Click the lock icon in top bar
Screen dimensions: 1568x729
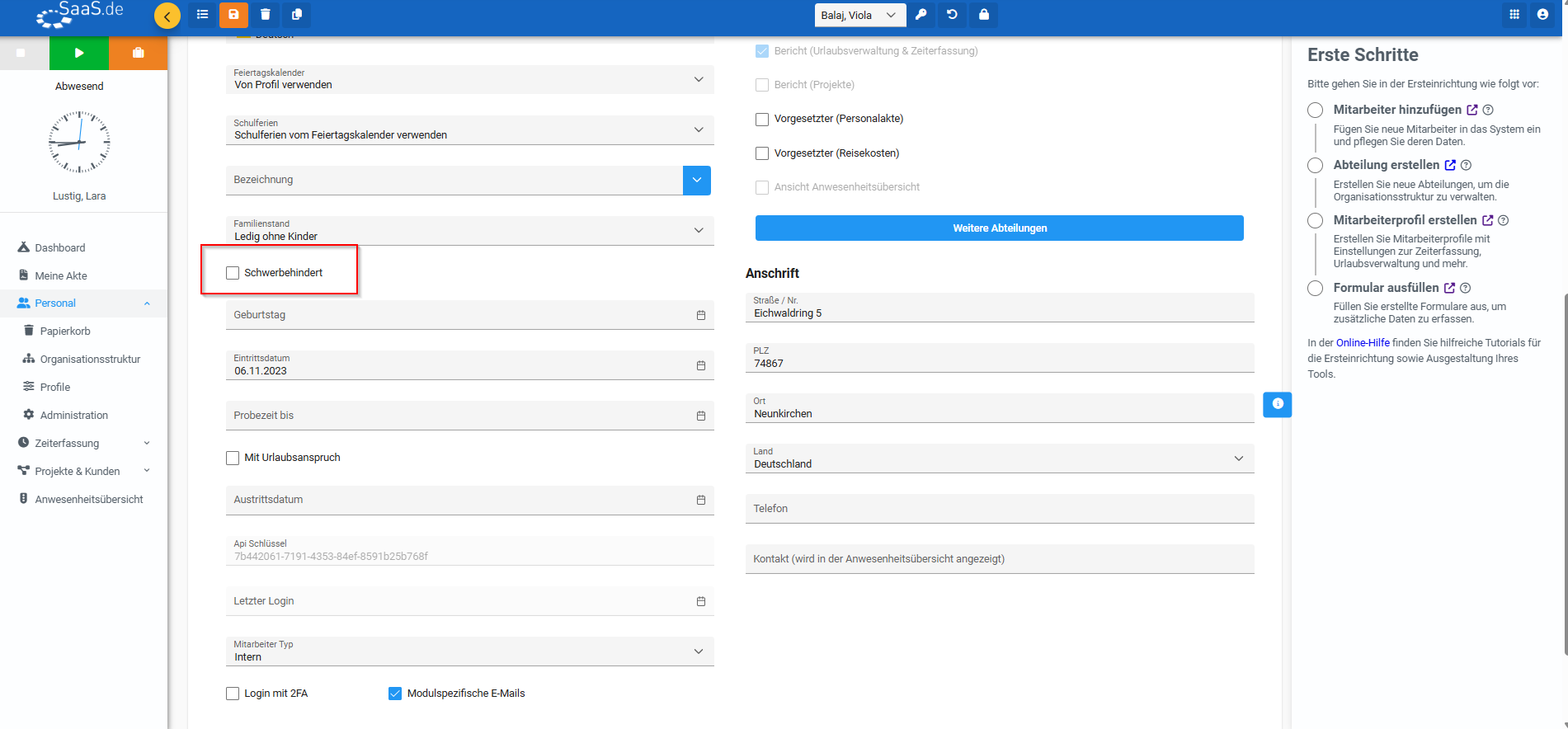click(983, 15)
